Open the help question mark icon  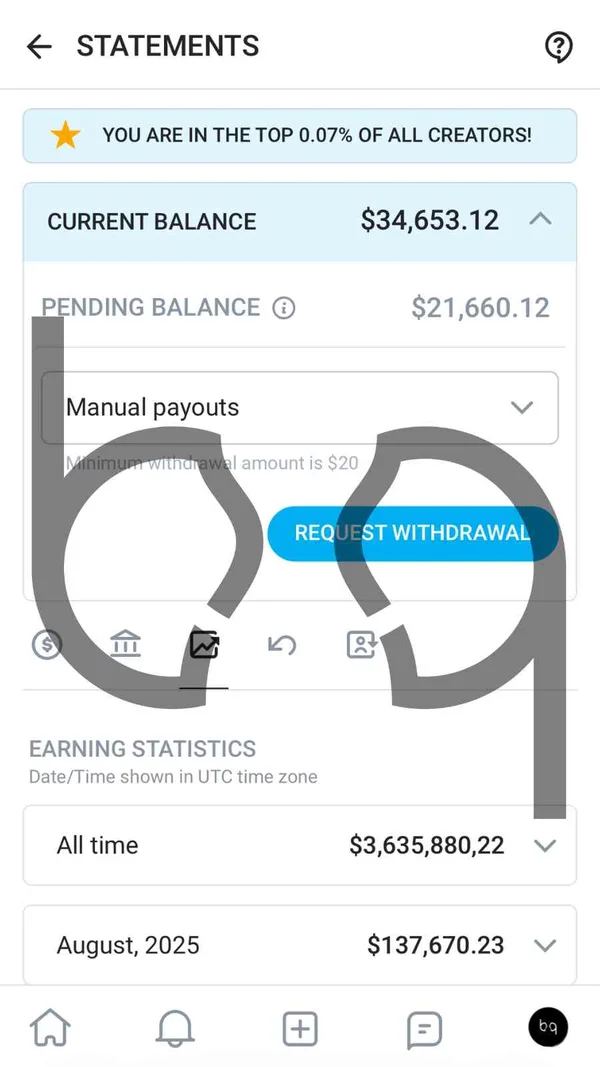(558, 46)
